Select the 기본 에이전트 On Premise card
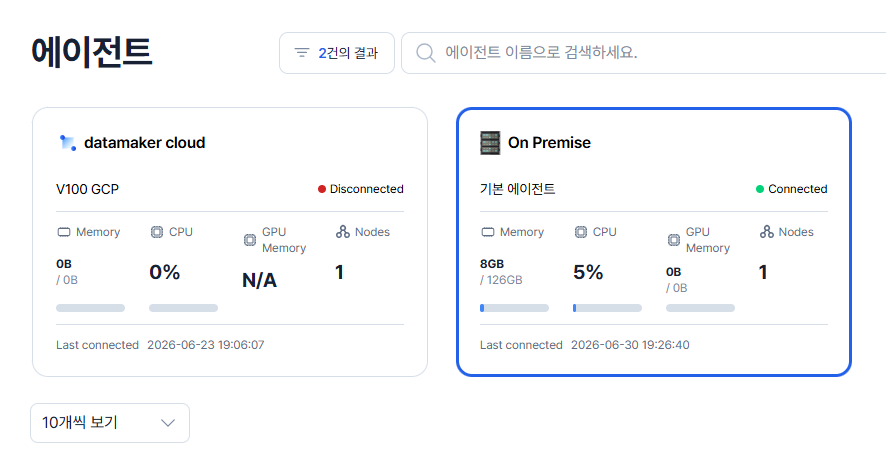 click(654, 242)
